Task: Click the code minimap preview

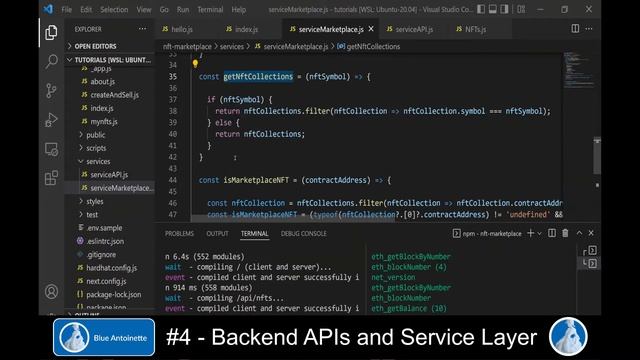Action: 578,70
